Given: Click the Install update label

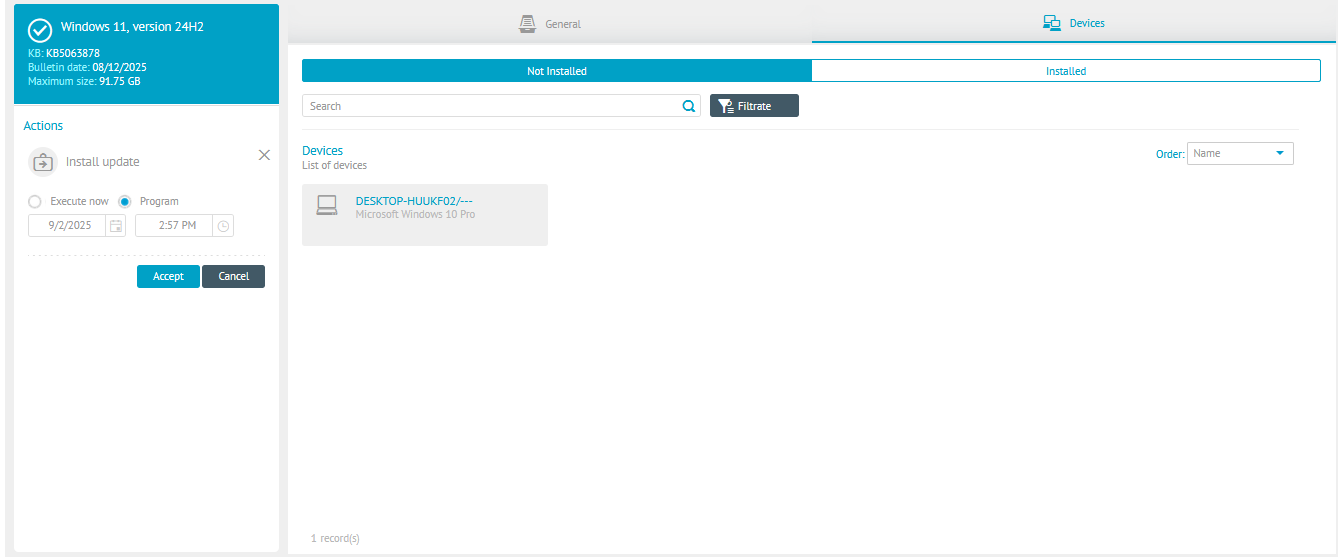Looking at the screenshot, I should pos(103,162).
